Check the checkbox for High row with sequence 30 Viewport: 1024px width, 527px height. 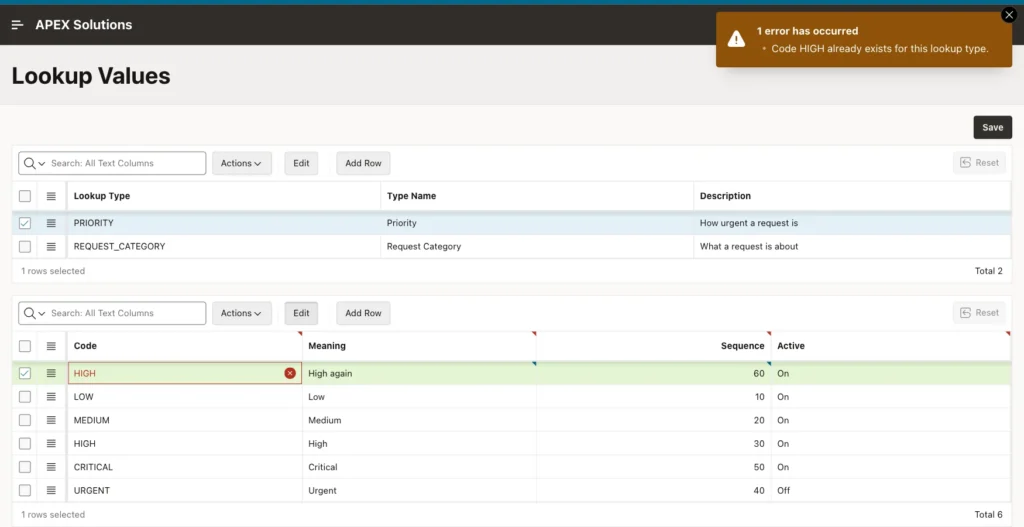click(x=25, y=444)
